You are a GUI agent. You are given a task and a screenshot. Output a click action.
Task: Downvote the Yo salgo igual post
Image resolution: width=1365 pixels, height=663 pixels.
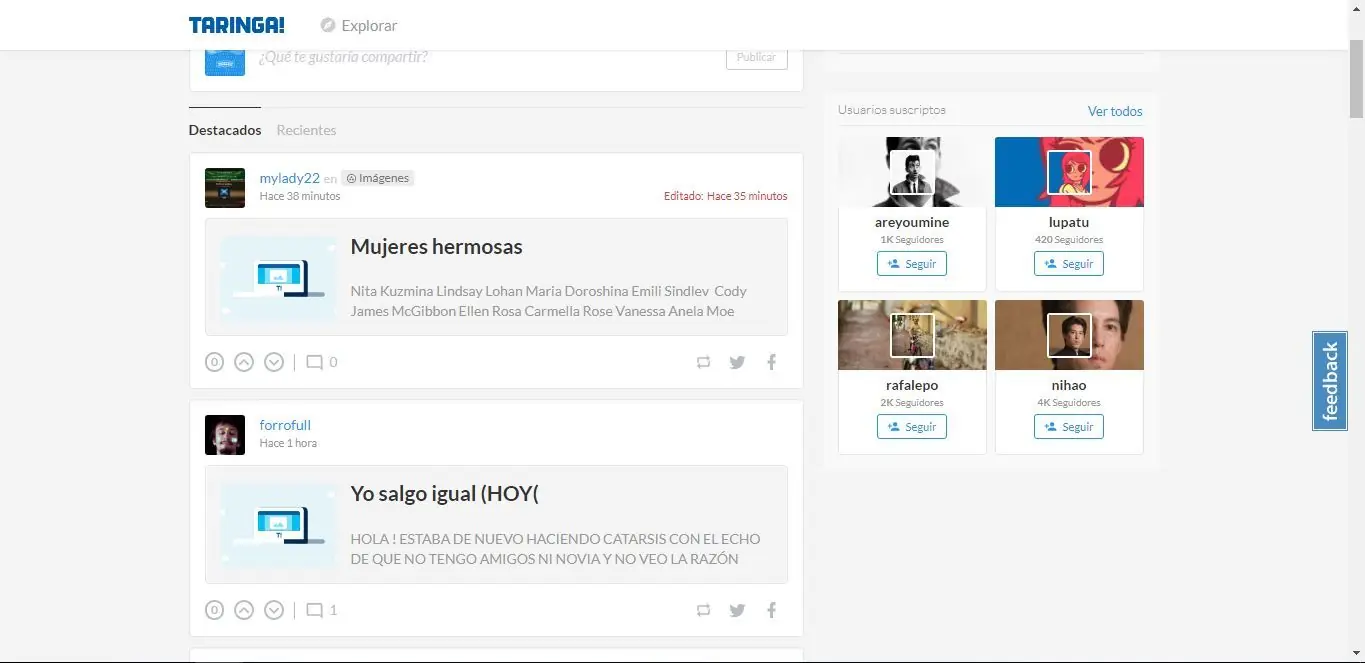(274, 610)
